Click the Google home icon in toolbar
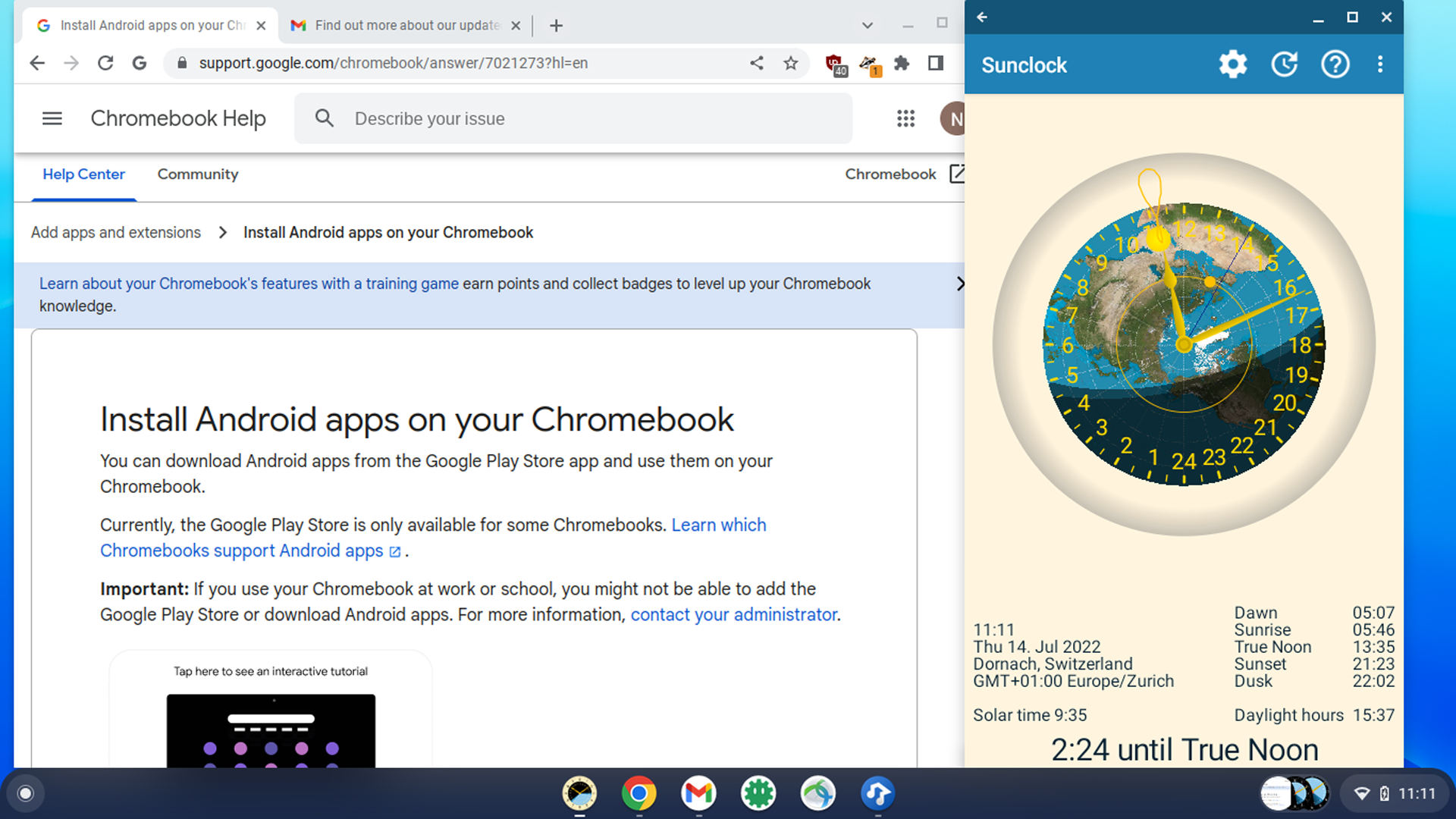This screenshot has height=819, width=1456. [140, 63]
